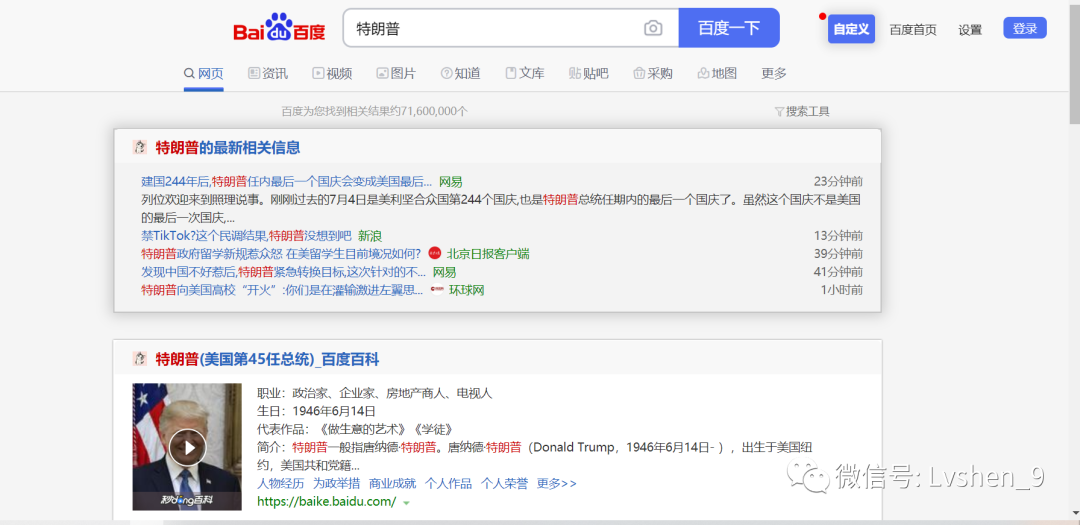Click 更多>> sections link
Image resolution: width=1080 pixels, height=525 pixels.
pyautogui.click(x=557, y=484)
